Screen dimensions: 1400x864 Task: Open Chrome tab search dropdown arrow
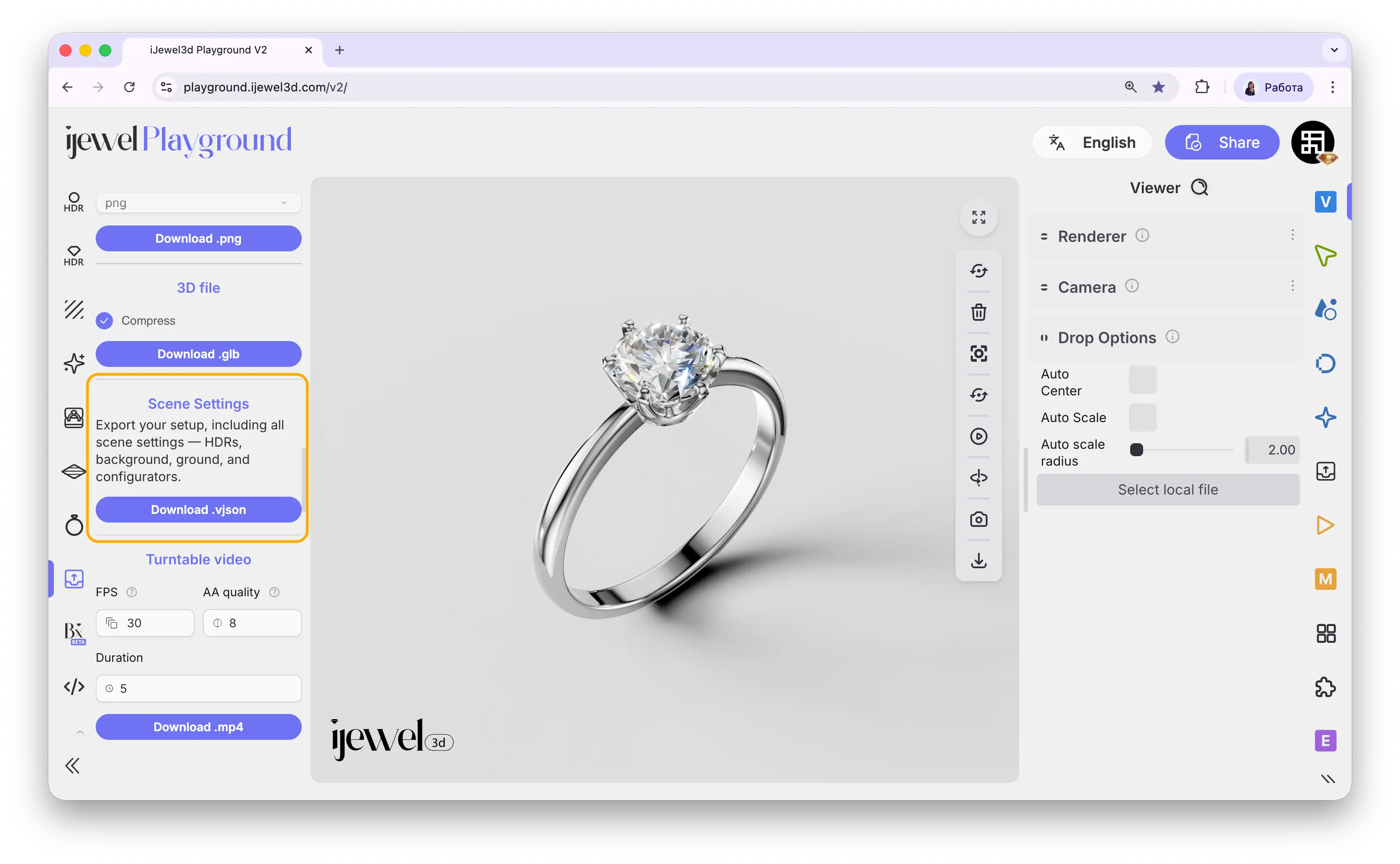[1334, 50]
